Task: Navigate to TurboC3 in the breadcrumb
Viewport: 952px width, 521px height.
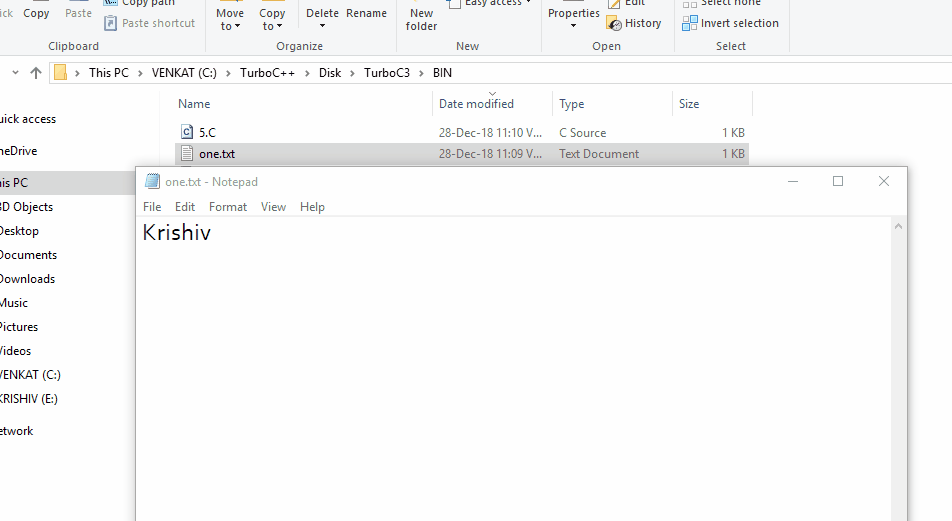Action: (x=386, y=73)
